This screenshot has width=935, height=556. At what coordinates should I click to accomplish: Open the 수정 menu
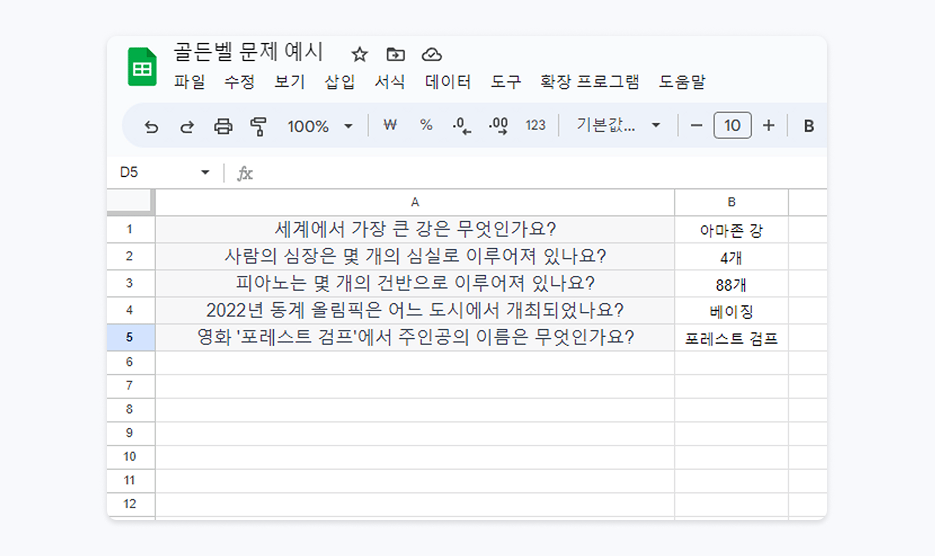tap(240, 82)
